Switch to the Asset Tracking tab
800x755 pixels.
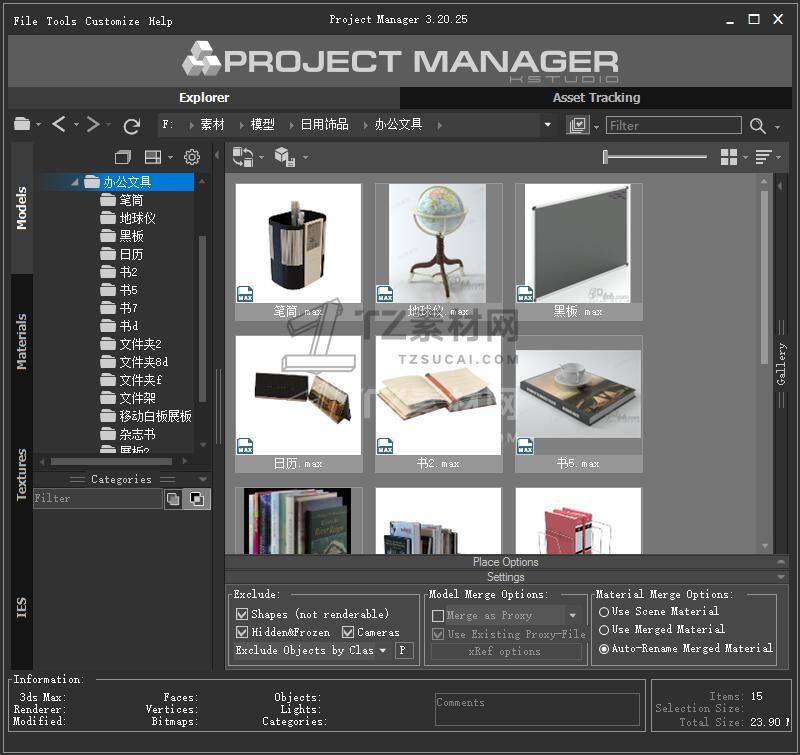click(596, 98)
